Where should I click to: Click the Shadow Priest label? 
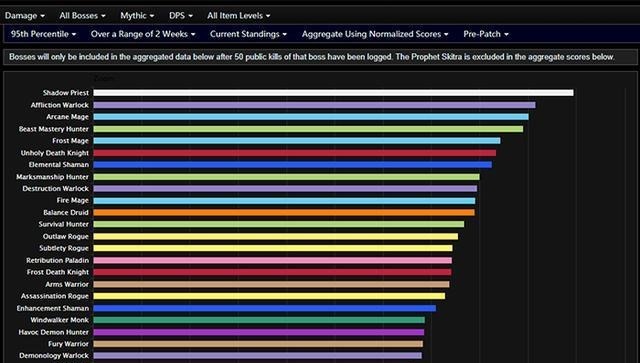(66, 93)
